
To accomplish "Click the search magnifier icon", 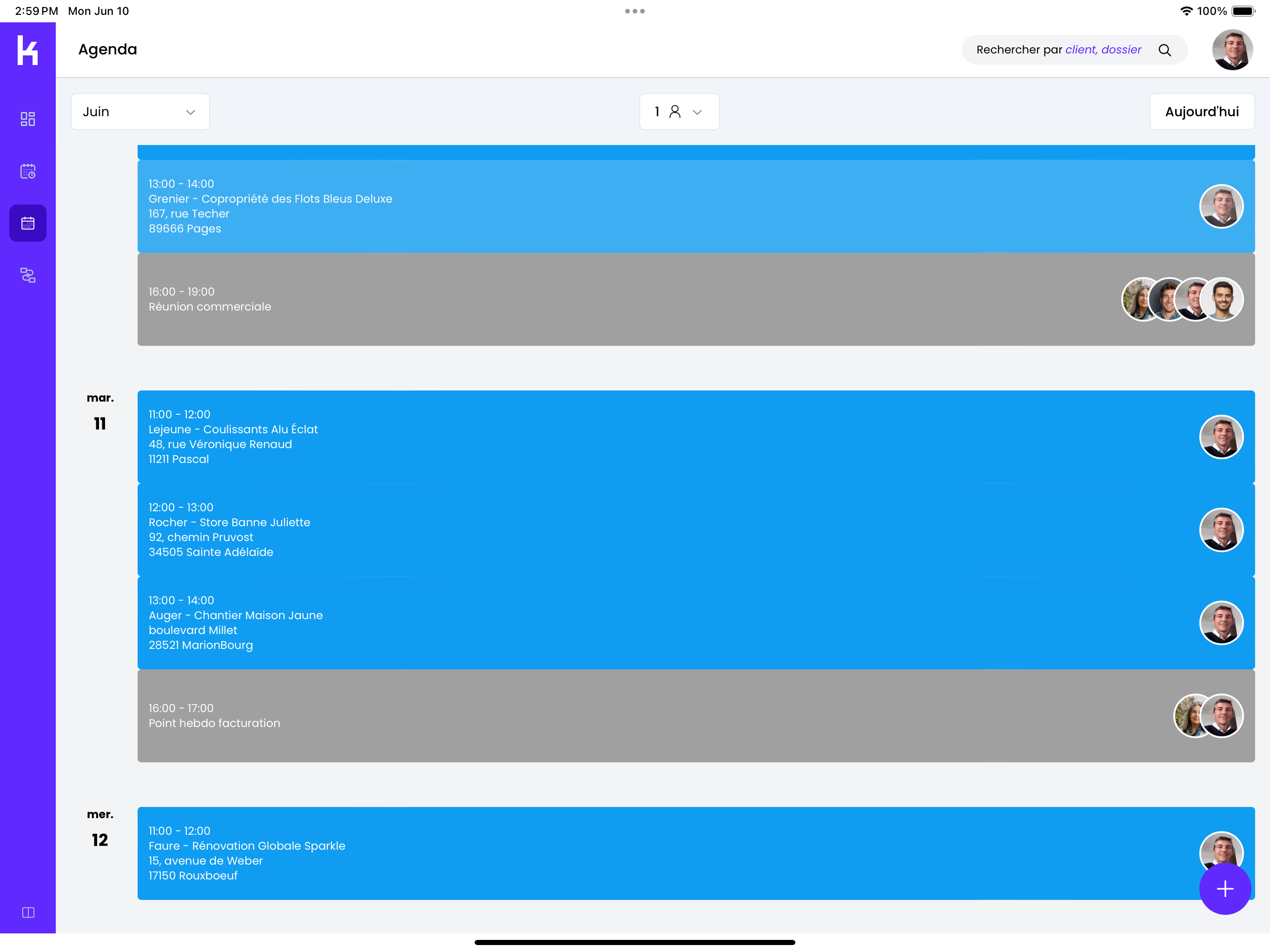I will (1164, 50).
